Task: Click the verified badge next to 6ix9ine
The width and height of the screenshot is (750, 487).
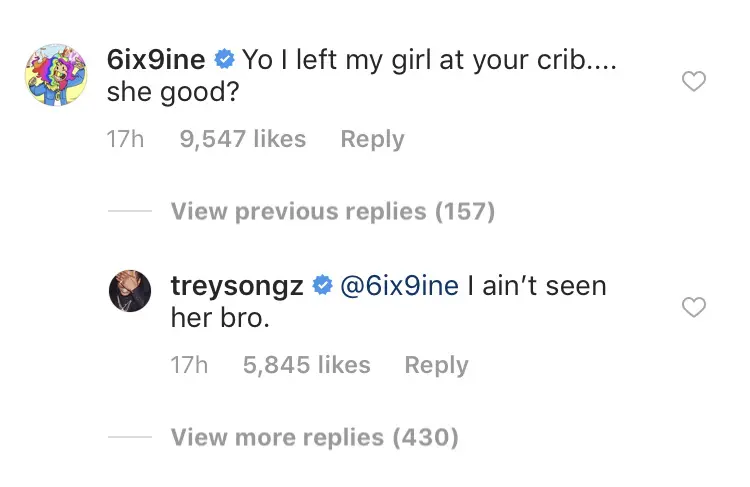Action: [225, 60]
